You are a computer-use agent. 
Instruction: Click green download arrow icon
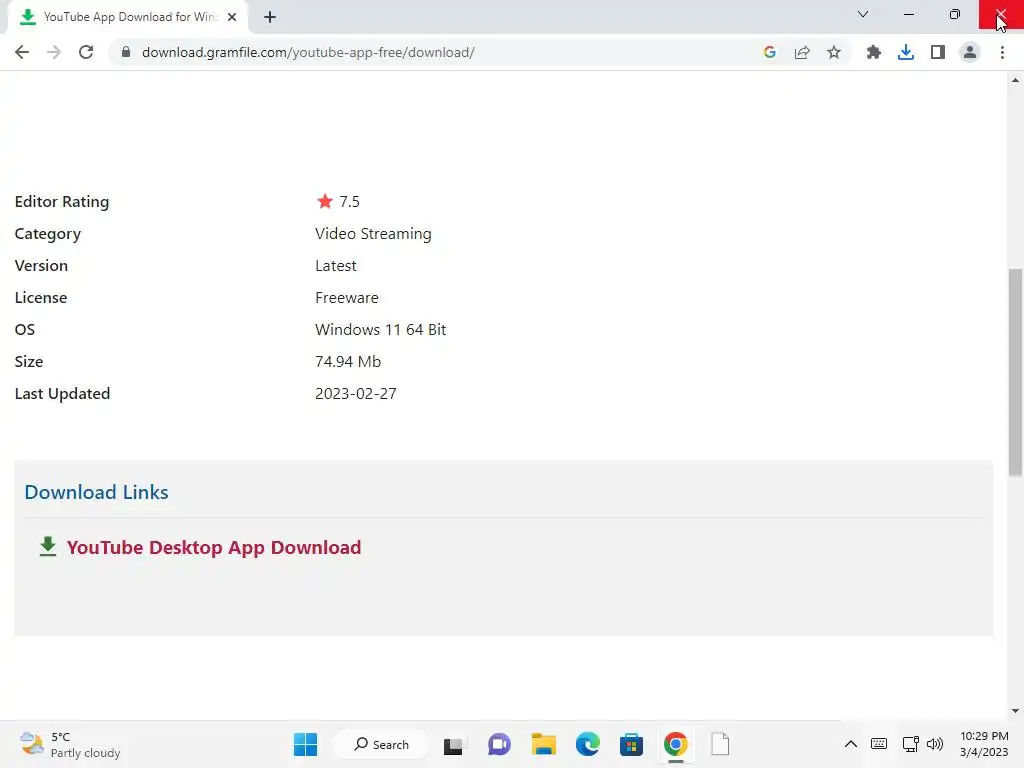tap(48, 547)
